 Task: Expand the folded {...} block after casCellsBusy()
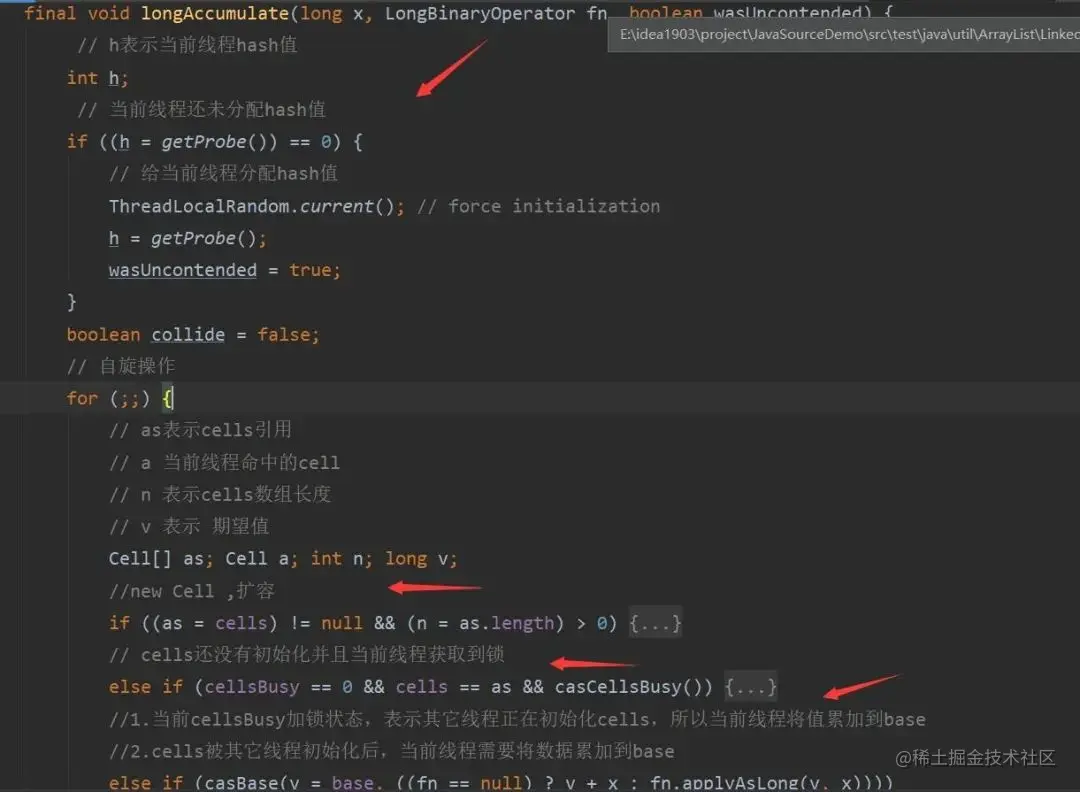pos(751,687)
